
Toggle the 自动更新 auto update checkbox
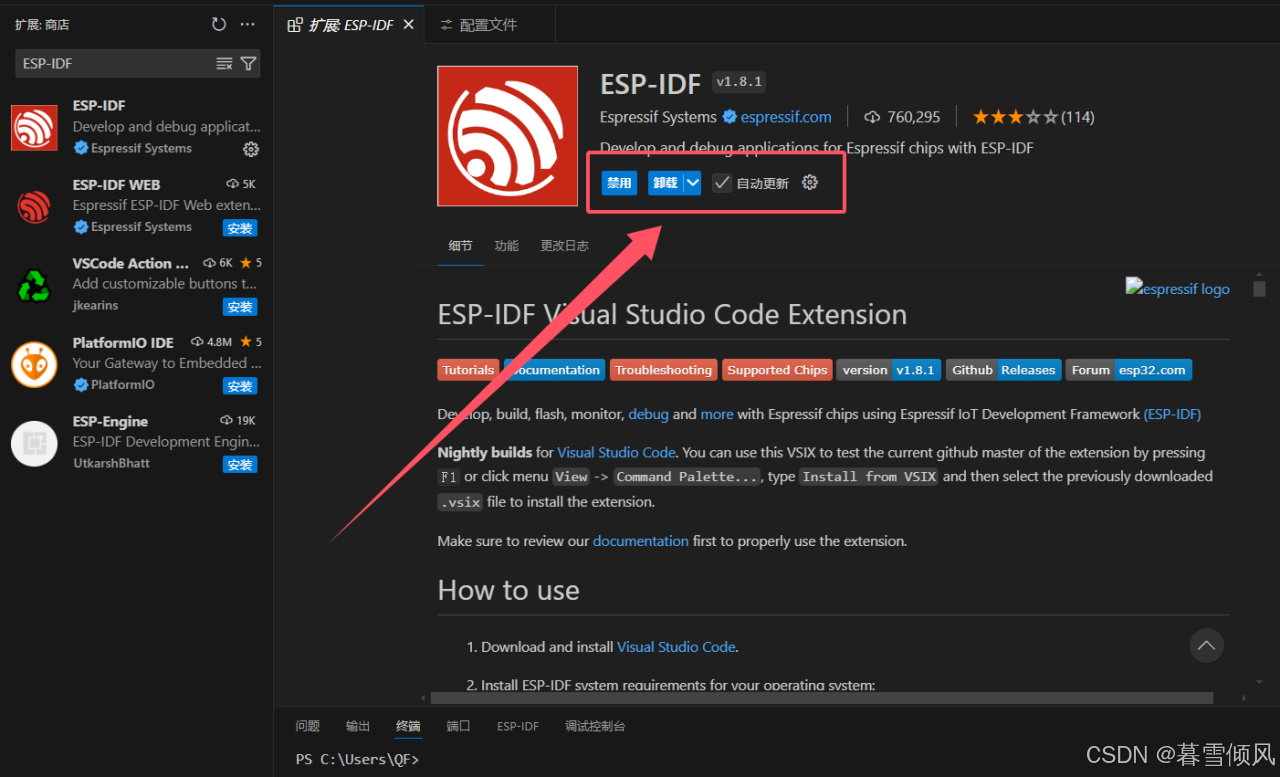tap(722, 183)
